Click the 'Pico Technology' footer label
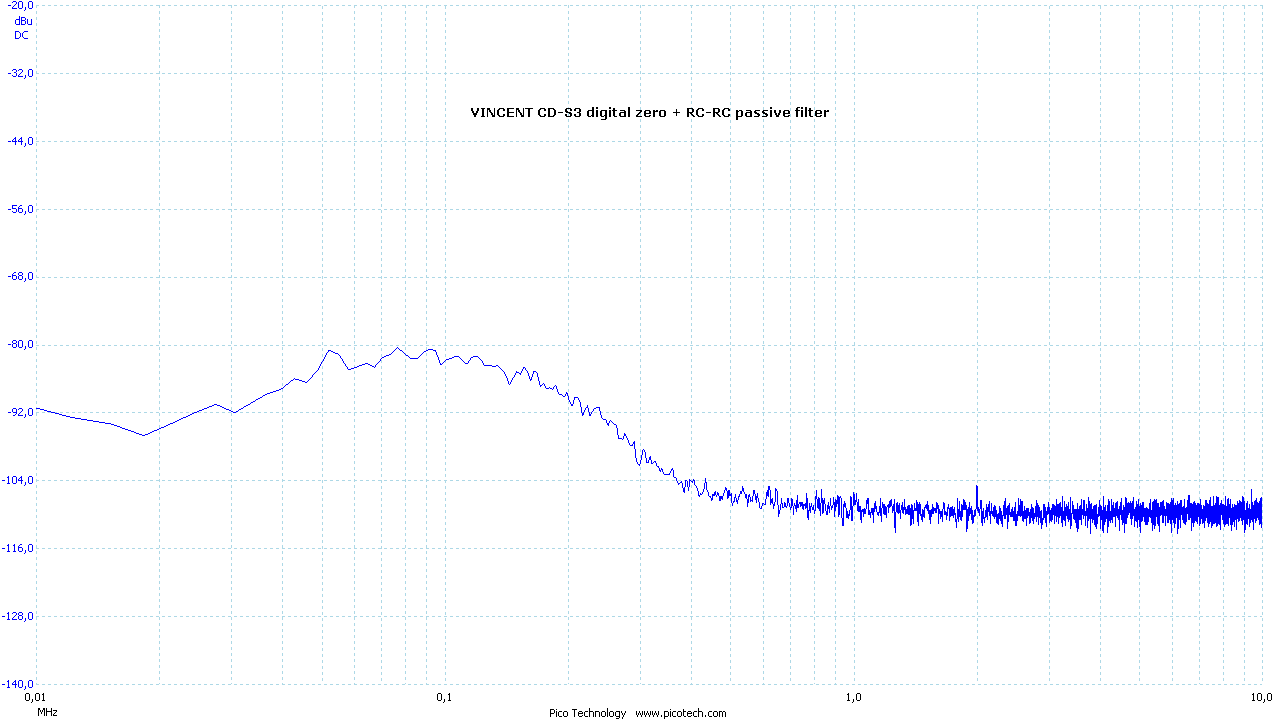Screen dimensions: 1280x720 588,713
